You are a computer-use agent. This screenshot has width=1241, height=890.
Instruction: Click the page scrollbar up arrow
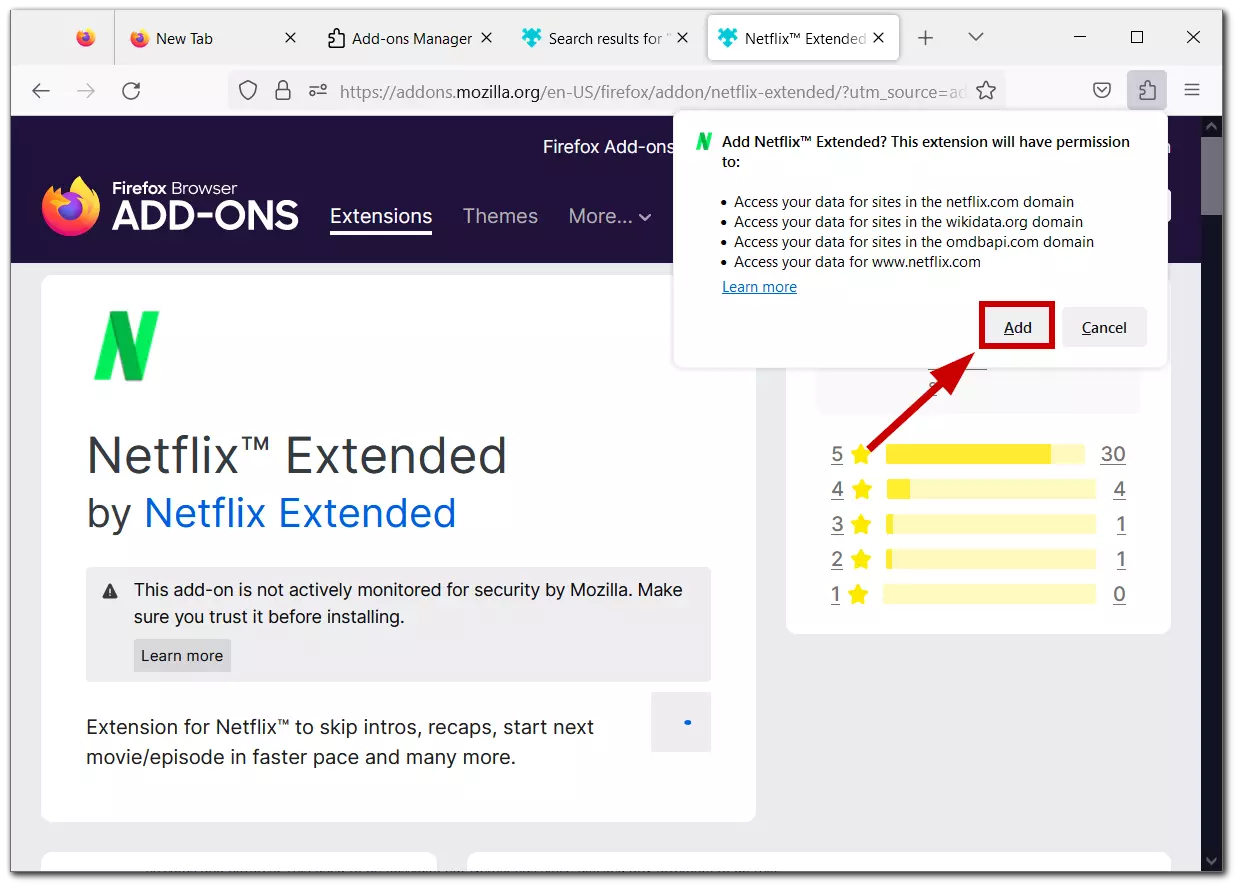pos(1212,127)
